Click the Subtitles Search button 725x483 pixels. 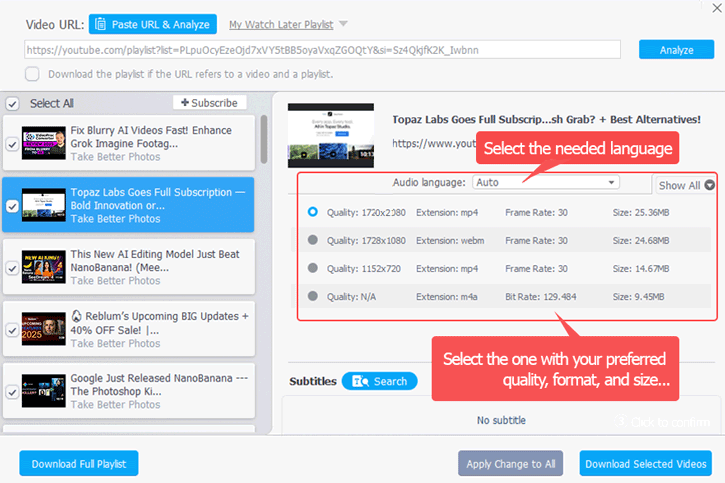[x=379, y=381]
